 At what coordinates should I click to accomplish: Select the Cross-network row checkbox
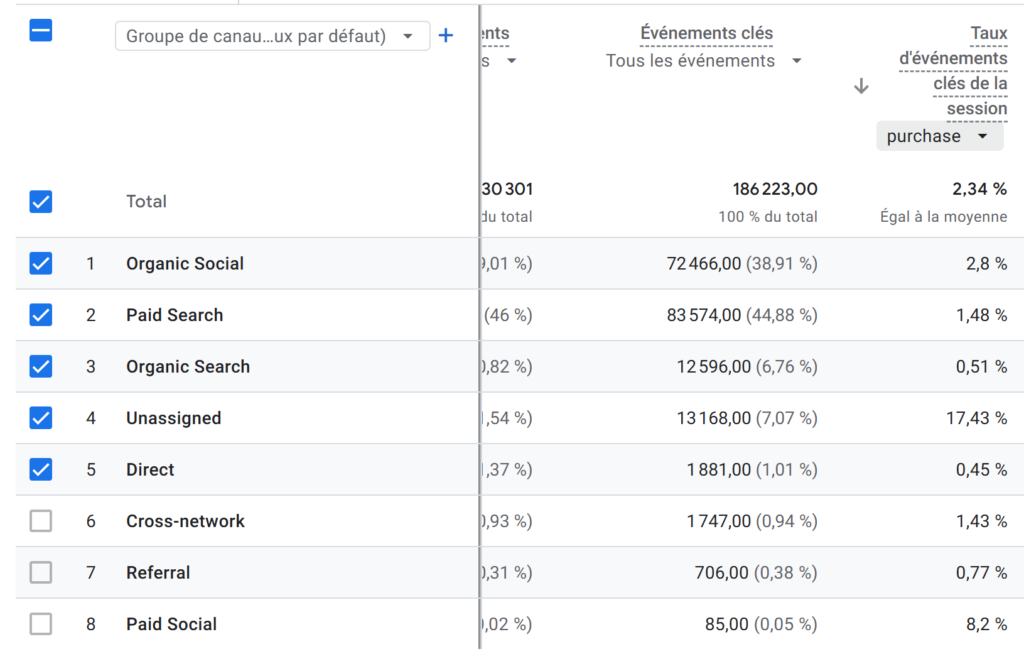40,521
